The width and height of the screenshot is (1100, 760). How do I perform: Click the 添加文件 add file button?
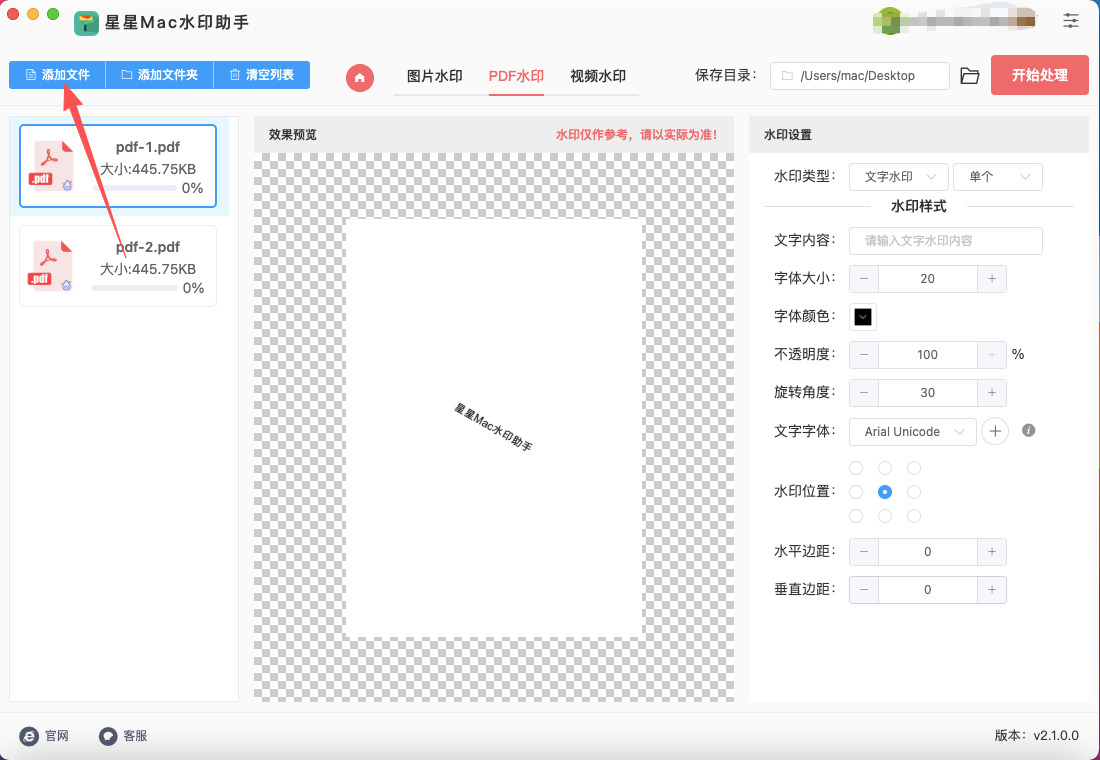[x=57, y=75]
